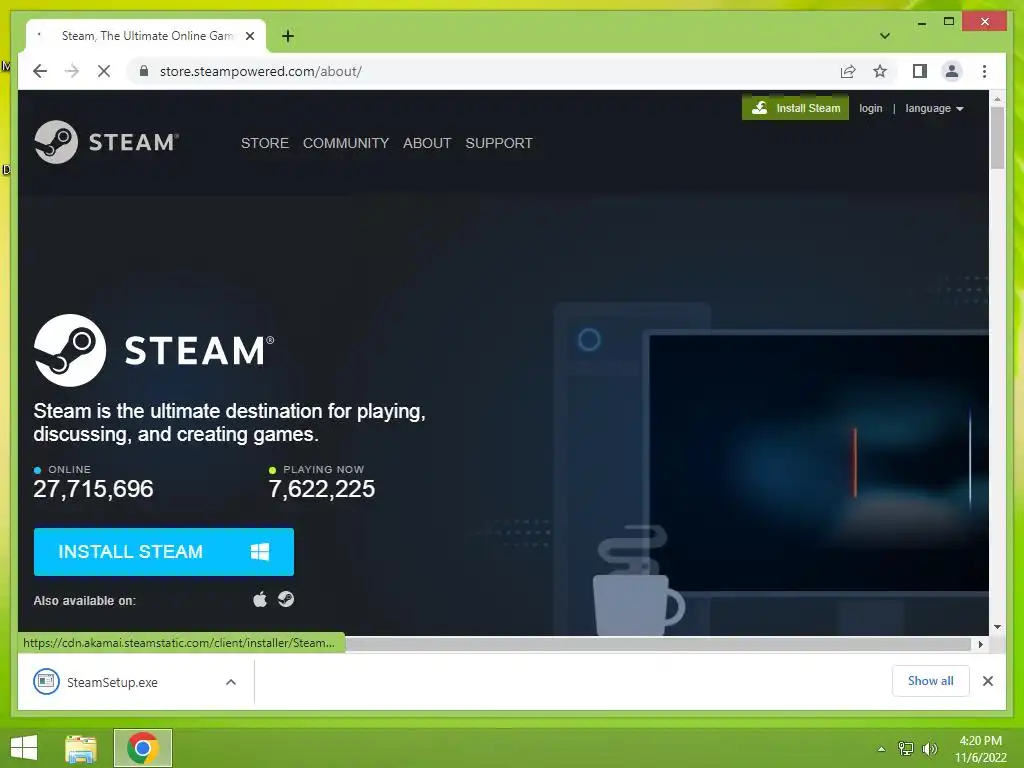This screenshot has height=768, width=1024.
Task: Open the volume tray icon
Action: [929, 749]
